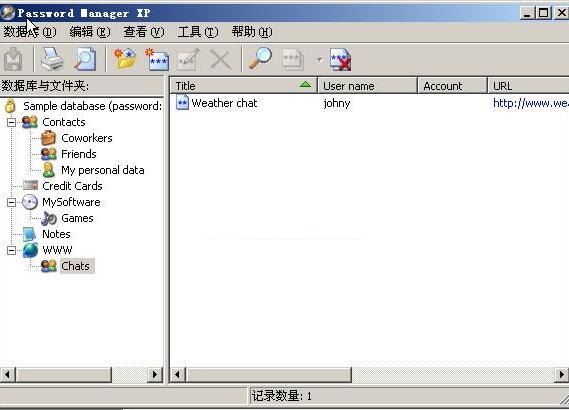Viewport: 569px width, 410px height.
Task: Open the 帮助 (H) menu
Action: click(x=252, y=32)
